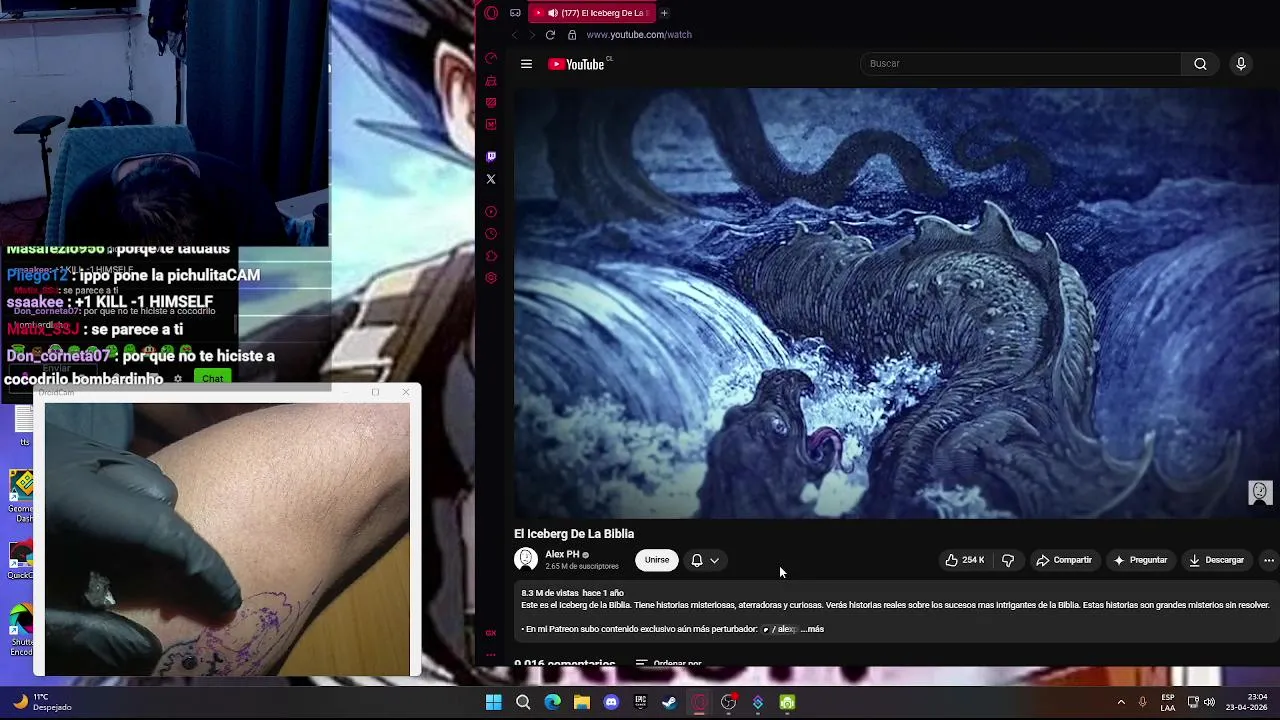Toggle microphone icon in system tray

tap(1142, 703)
